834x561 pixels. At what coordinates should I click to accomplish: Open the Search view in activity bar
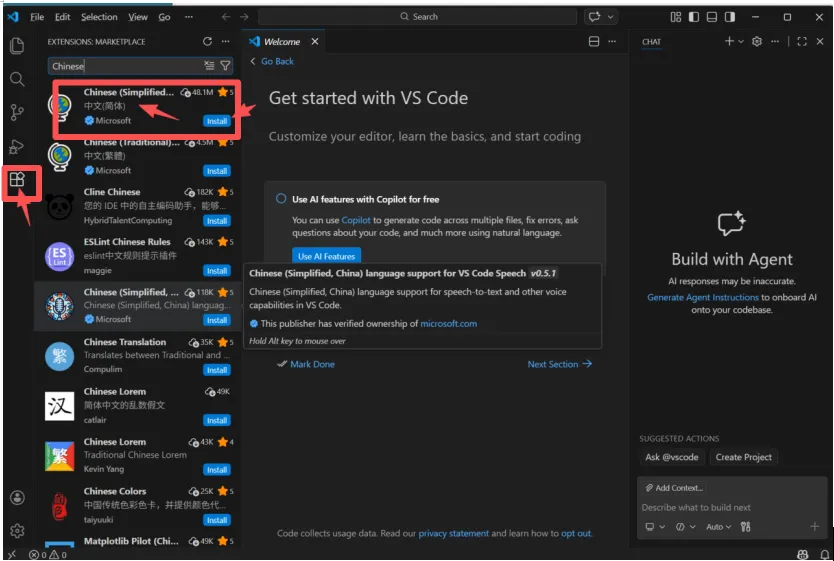(x=17, y=79)
